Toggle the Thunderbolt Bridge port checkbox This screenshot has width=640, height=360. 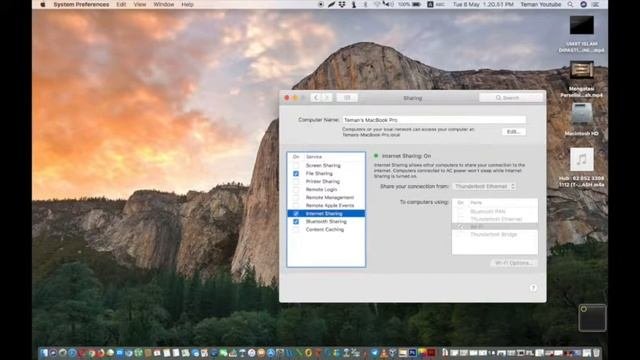pyautogui.click(x=460, y=234)
